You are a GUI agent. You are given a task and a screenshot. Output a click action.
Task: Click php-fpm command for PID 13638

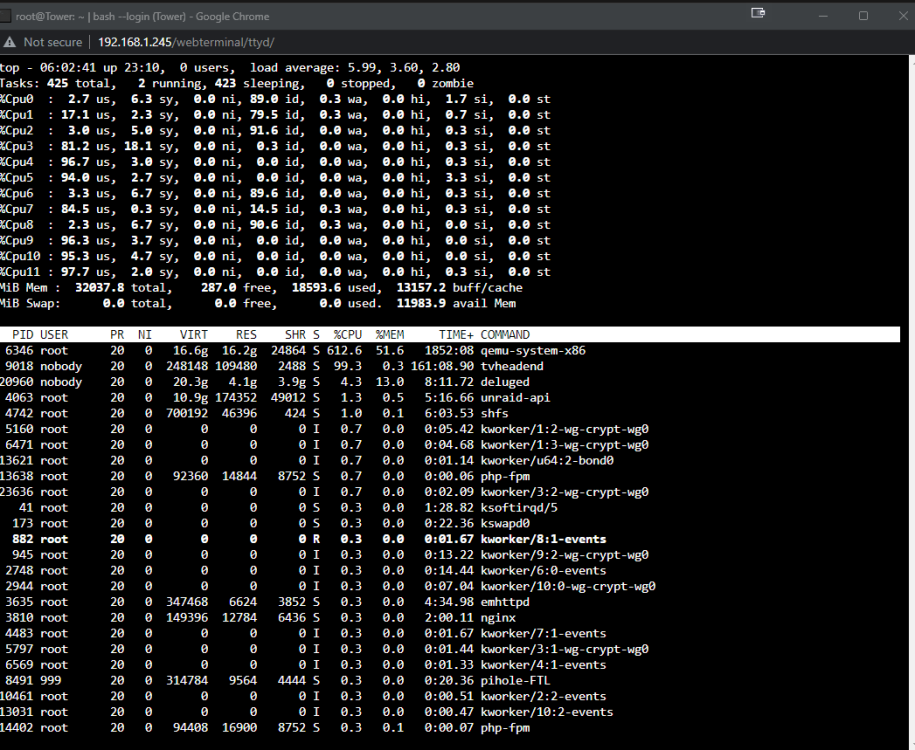point(505,476)
